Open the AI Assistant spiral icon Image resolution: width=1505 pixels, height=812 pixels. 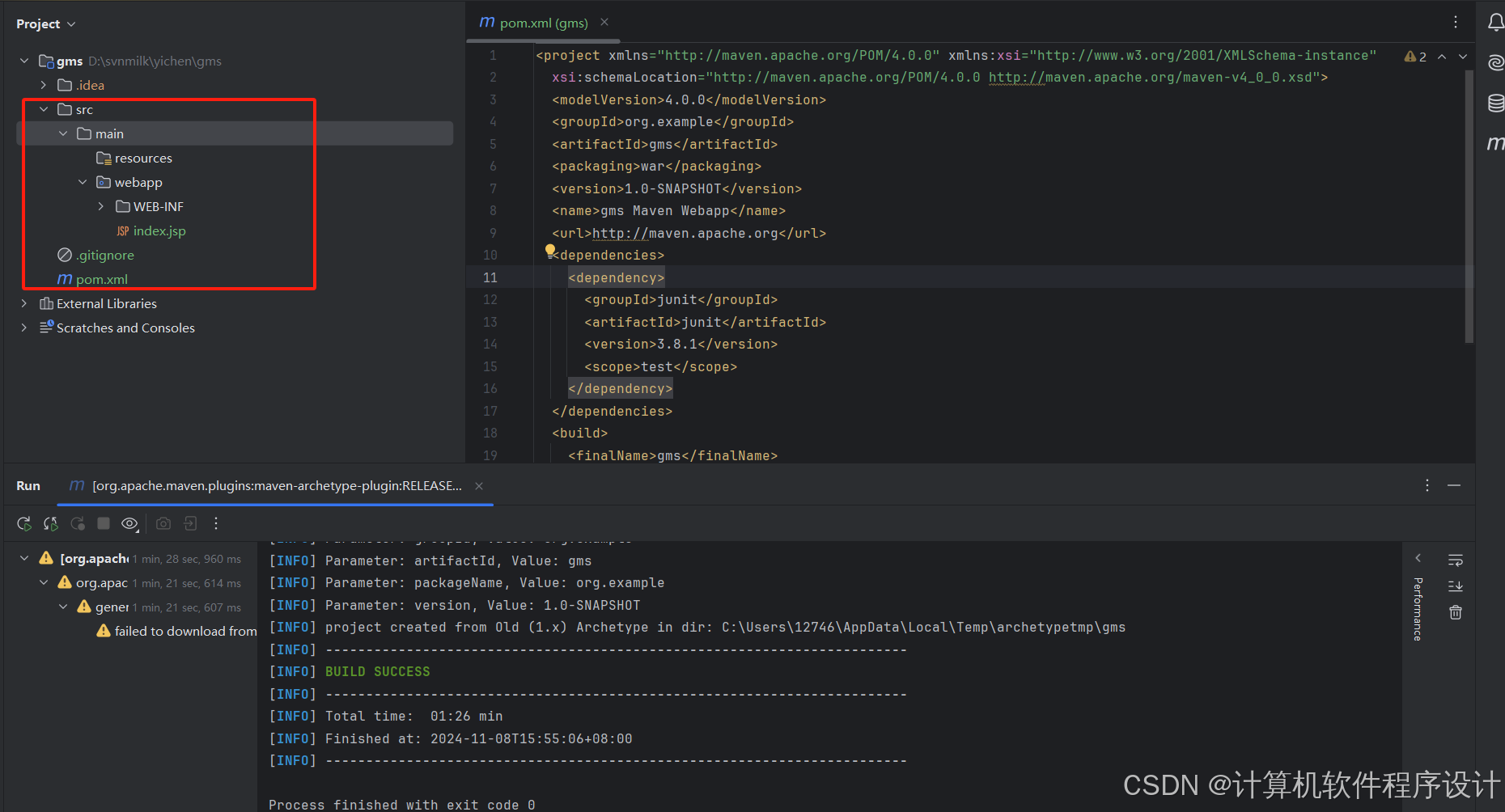coord(1495,61)
